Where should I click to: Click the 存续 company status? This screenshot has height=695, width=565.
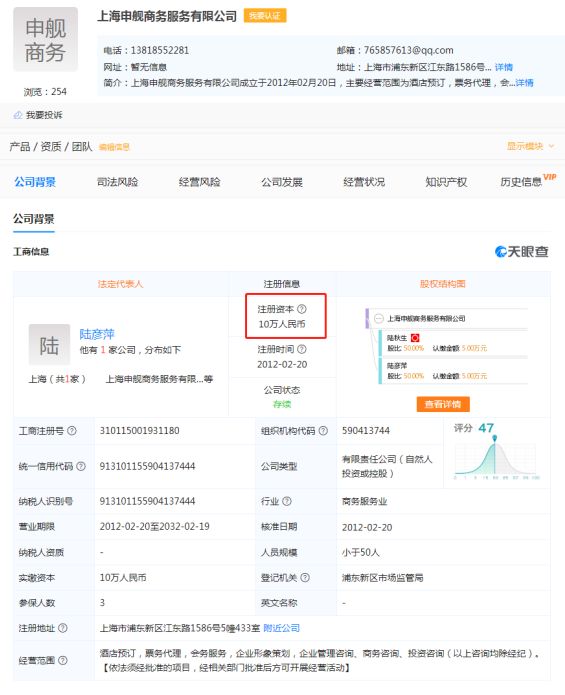point(282,404)
